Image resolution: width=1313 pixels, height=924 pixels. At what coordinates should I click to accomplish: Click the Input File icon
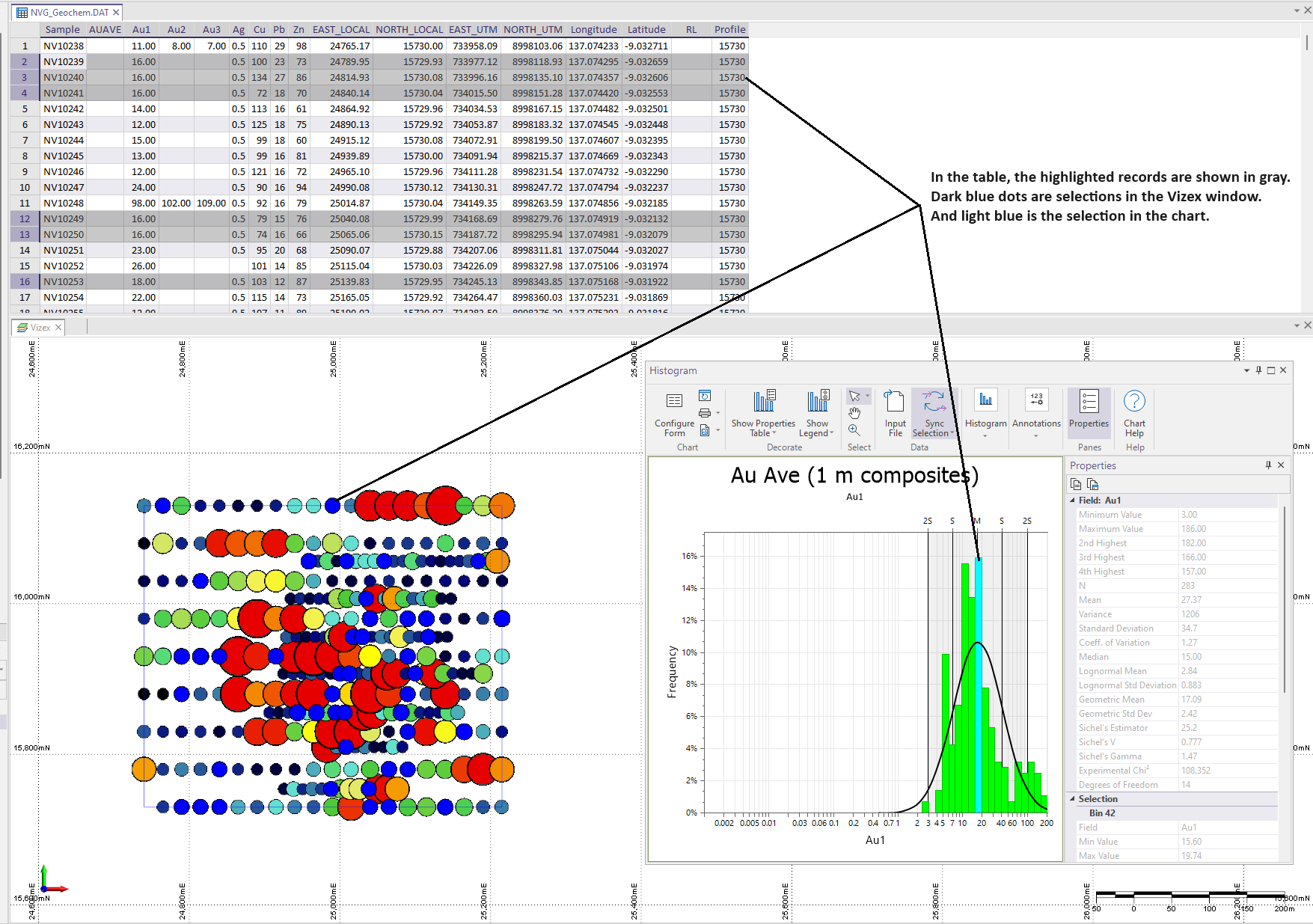pyautogui.click(x=895, y=412)
